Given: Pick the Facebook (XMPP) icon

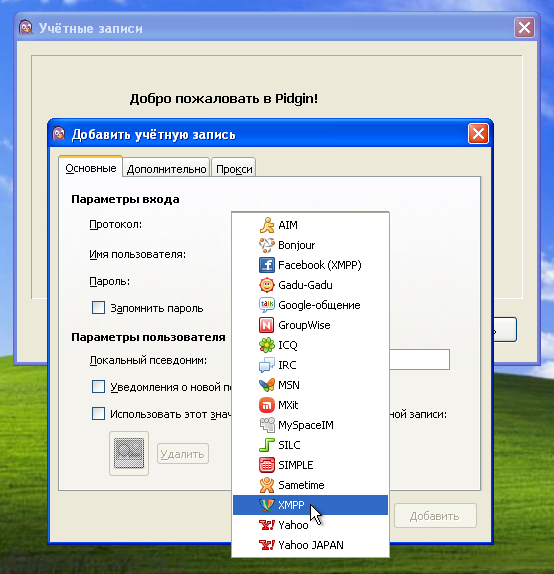Looking at the screenshot, I should [267, 265].
